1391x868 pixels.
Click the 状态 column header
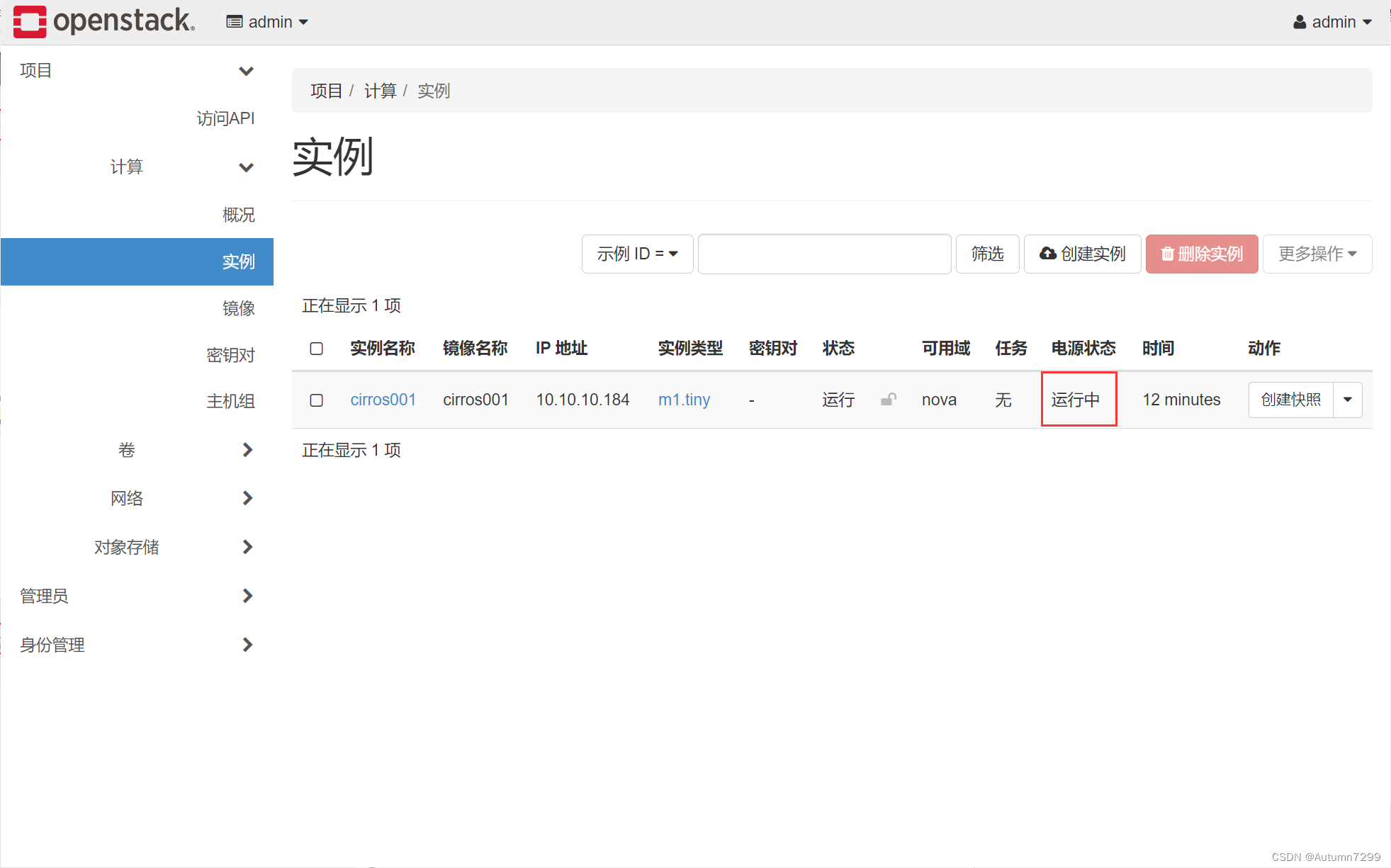(x=838, y=348)
